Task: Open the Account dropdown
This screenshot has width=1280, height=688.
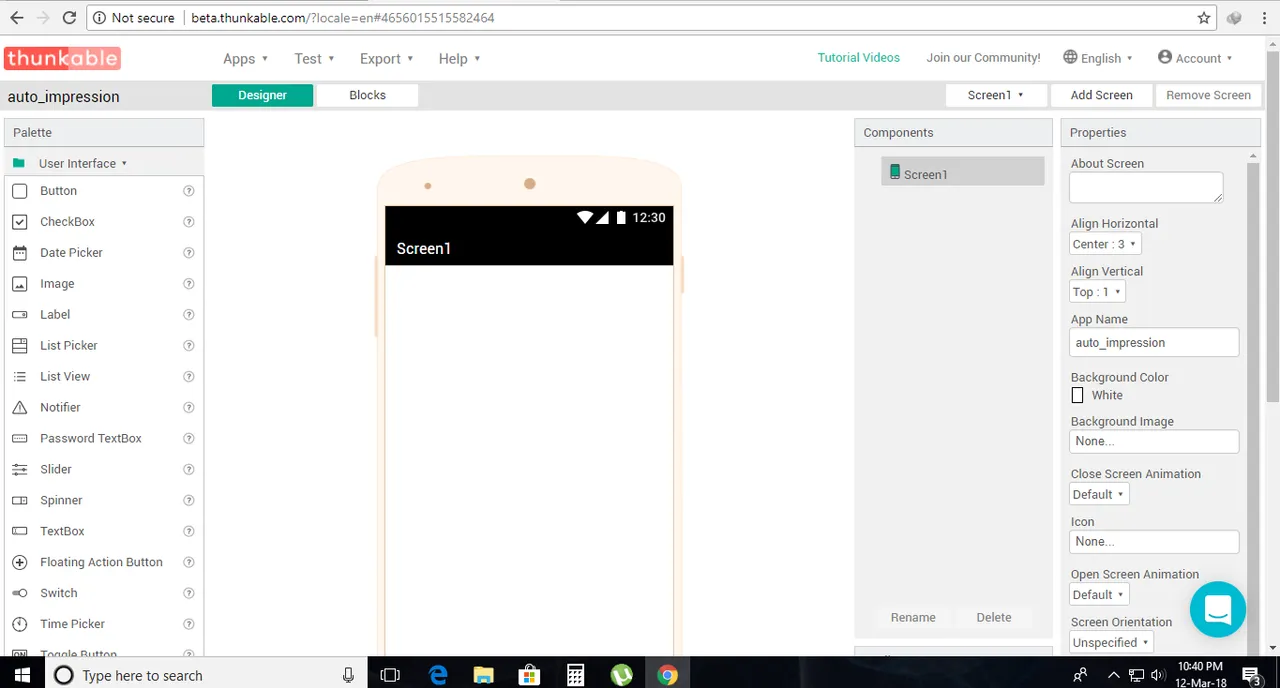Action: tap(1195, 58)
